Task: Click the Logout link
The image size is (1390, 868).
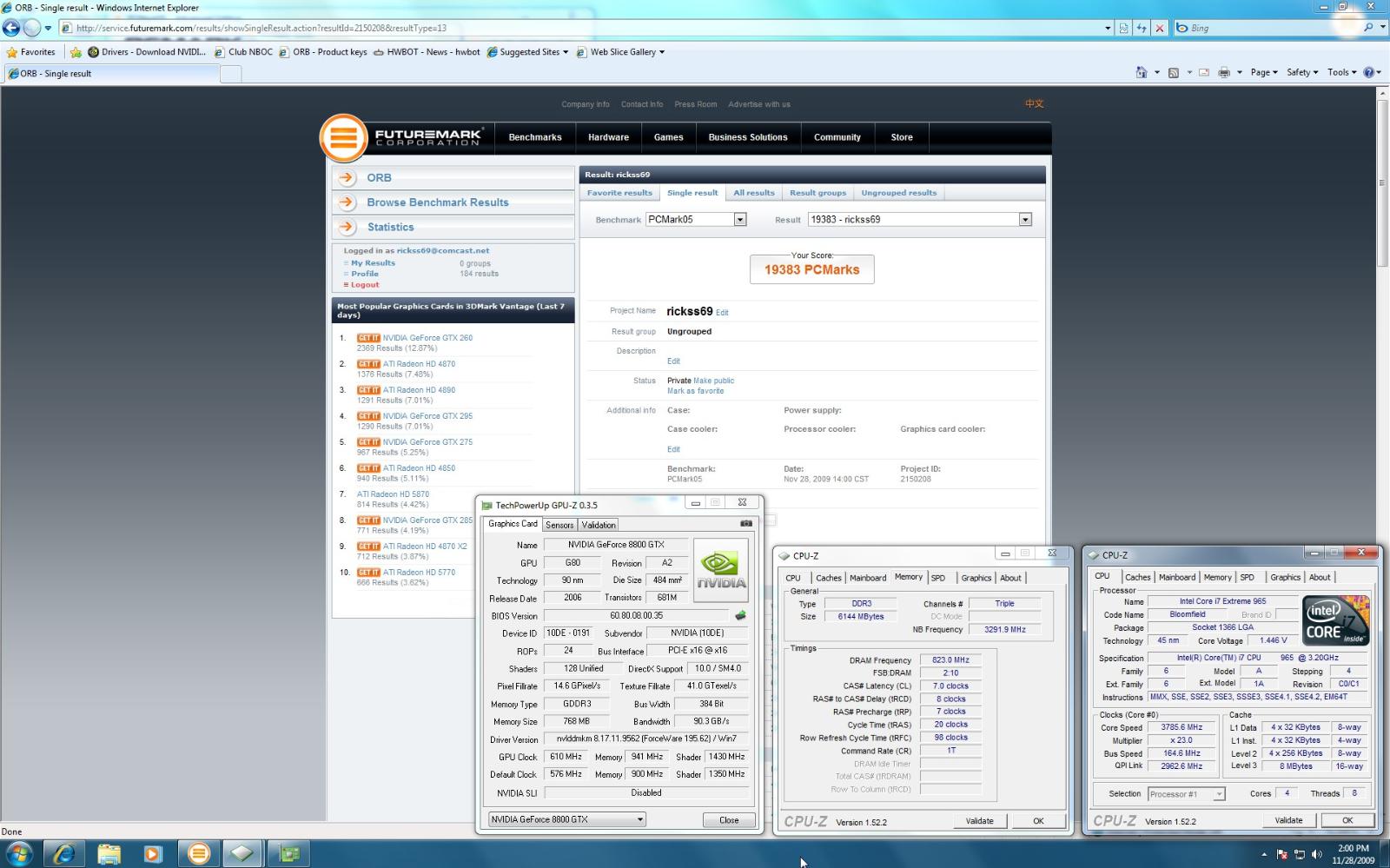Action: click(x=365, y=285)
